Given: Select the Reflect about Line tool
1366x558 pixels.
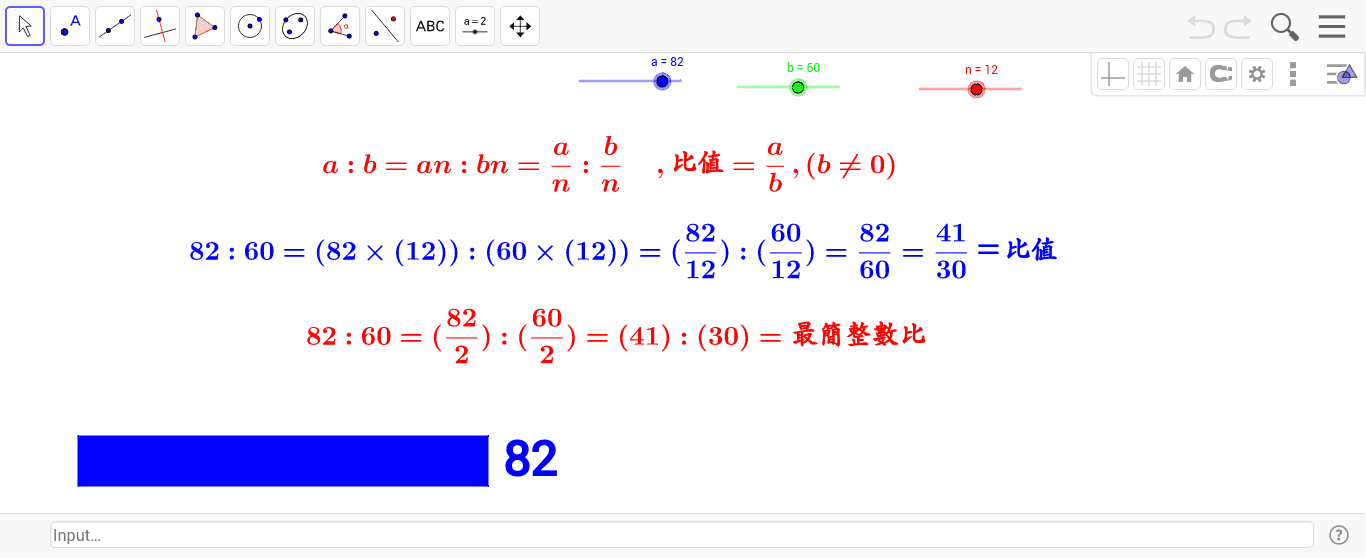Looking at the screenshot, I should tap(385, 26).
